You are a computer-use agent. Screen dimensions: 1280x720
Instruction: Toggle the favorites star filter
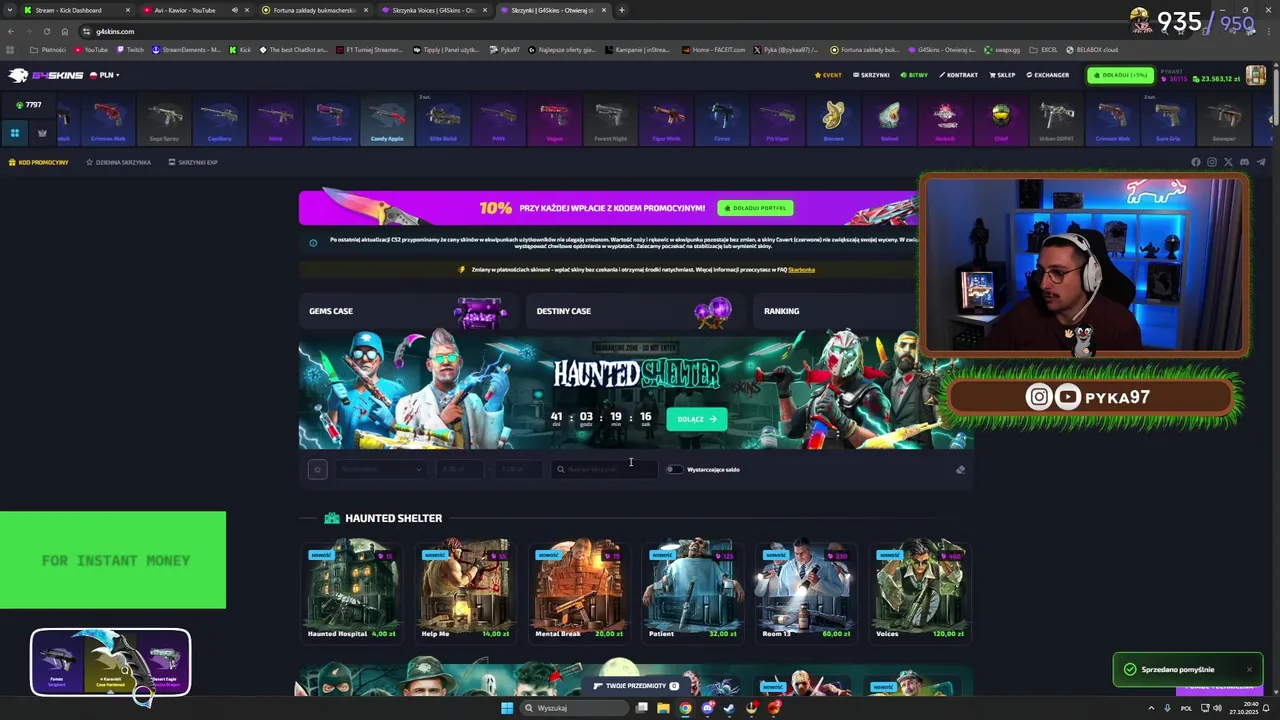click(317, 469)
